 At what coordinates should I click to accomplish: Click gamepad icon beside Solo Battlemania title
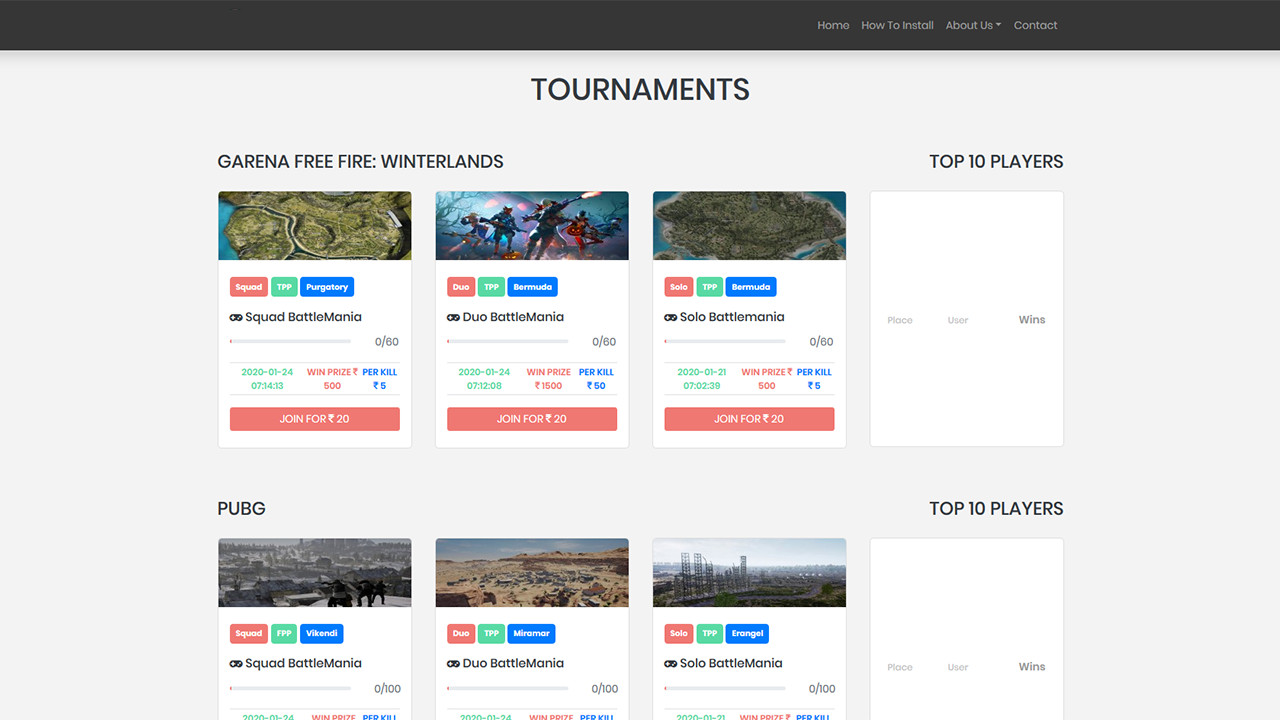click(671, 317)
